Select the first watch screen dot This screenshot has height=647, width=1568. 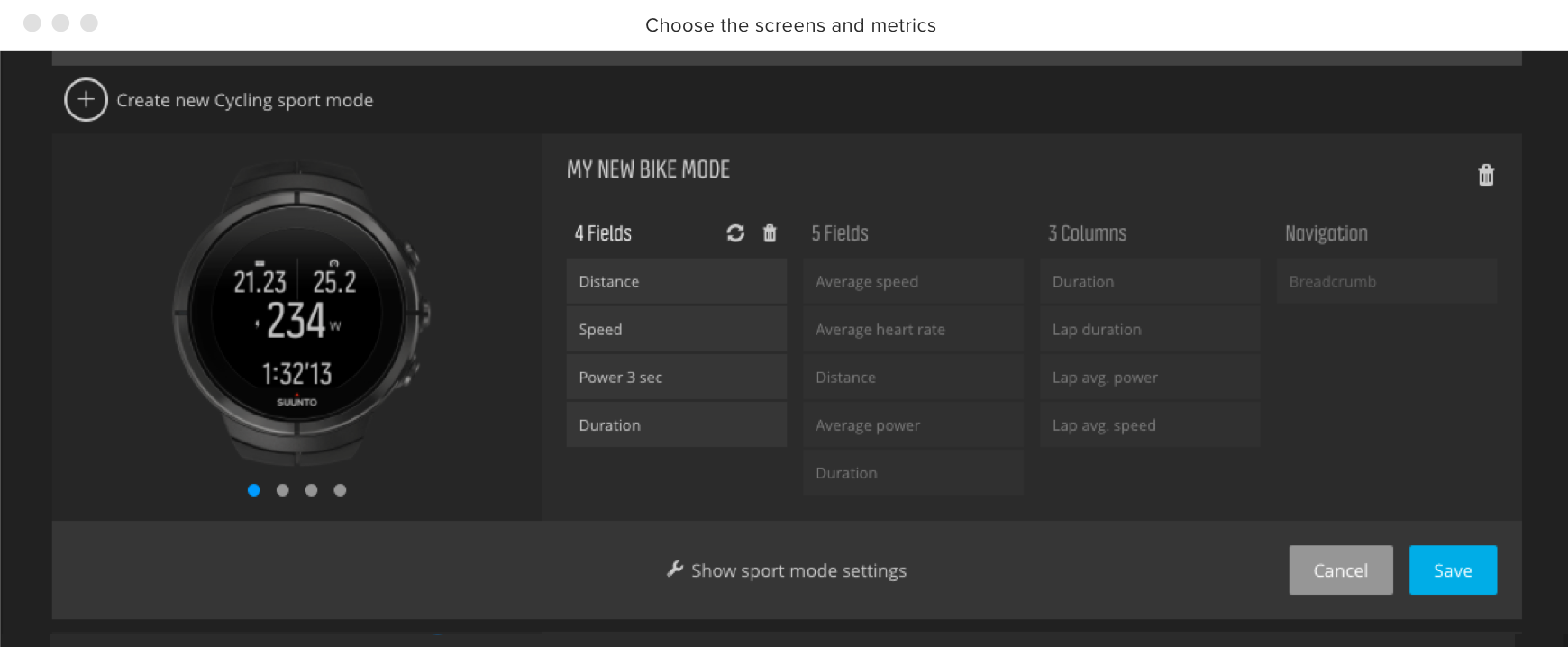point(254,490)
